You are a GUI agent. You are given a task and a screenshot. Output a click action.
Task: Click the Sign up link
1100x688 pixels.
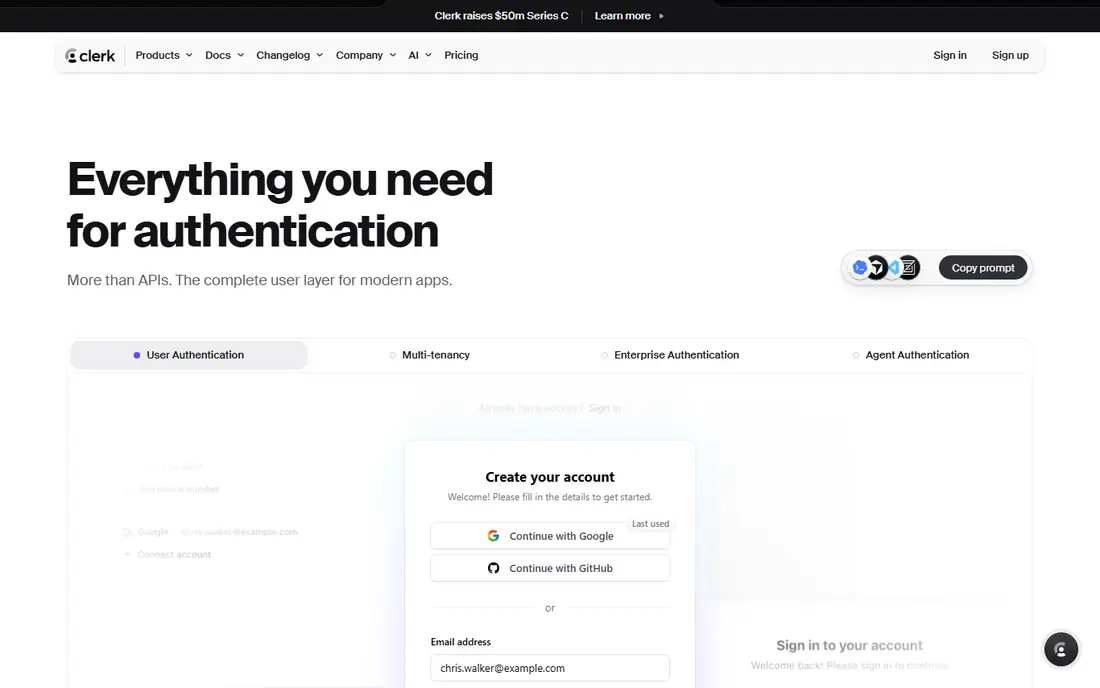(1010, 55)
